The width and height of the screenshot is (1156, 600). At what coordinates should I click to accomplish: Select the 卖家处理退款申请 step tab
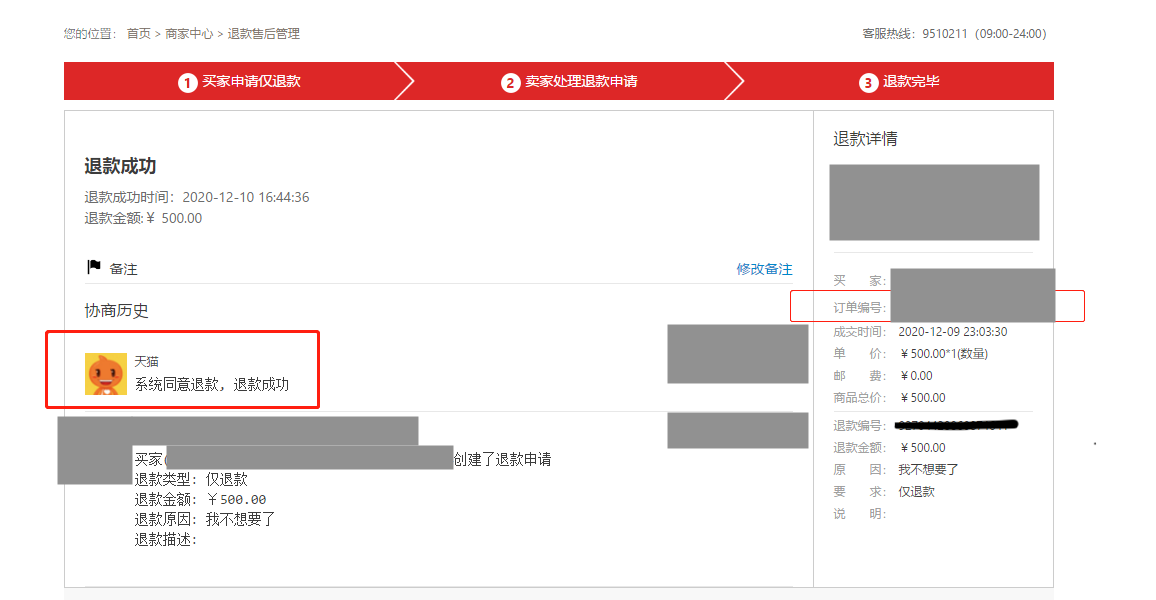coord(568,81)
